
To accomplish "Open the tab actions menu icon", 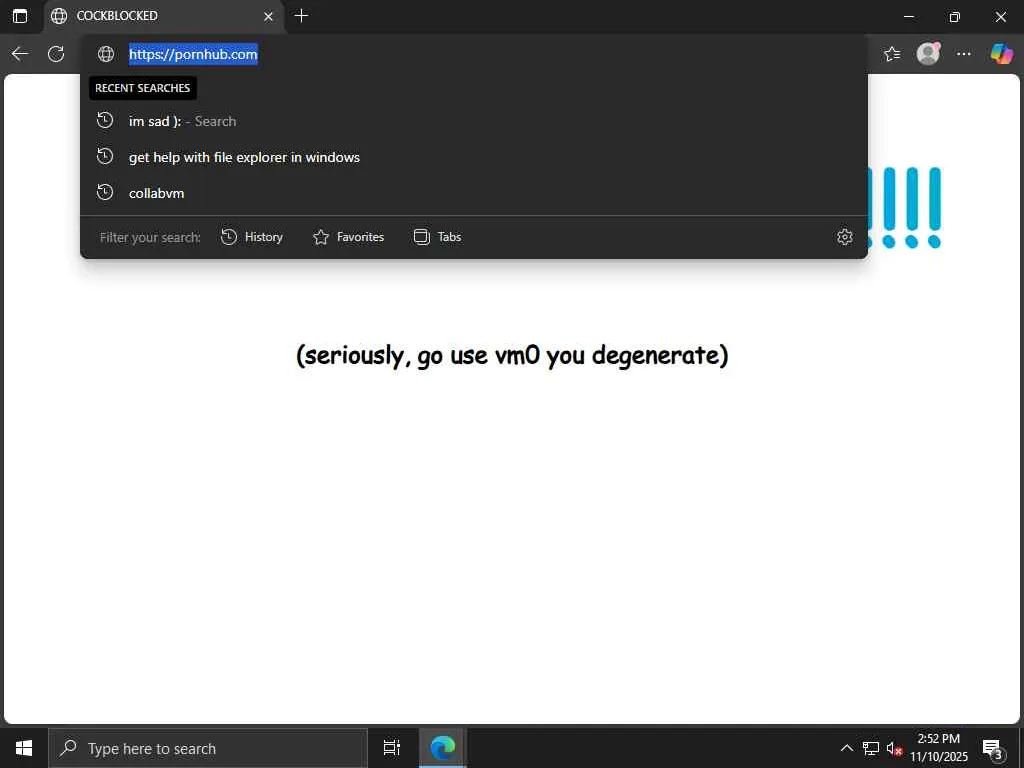I will (x=20, y=16).
